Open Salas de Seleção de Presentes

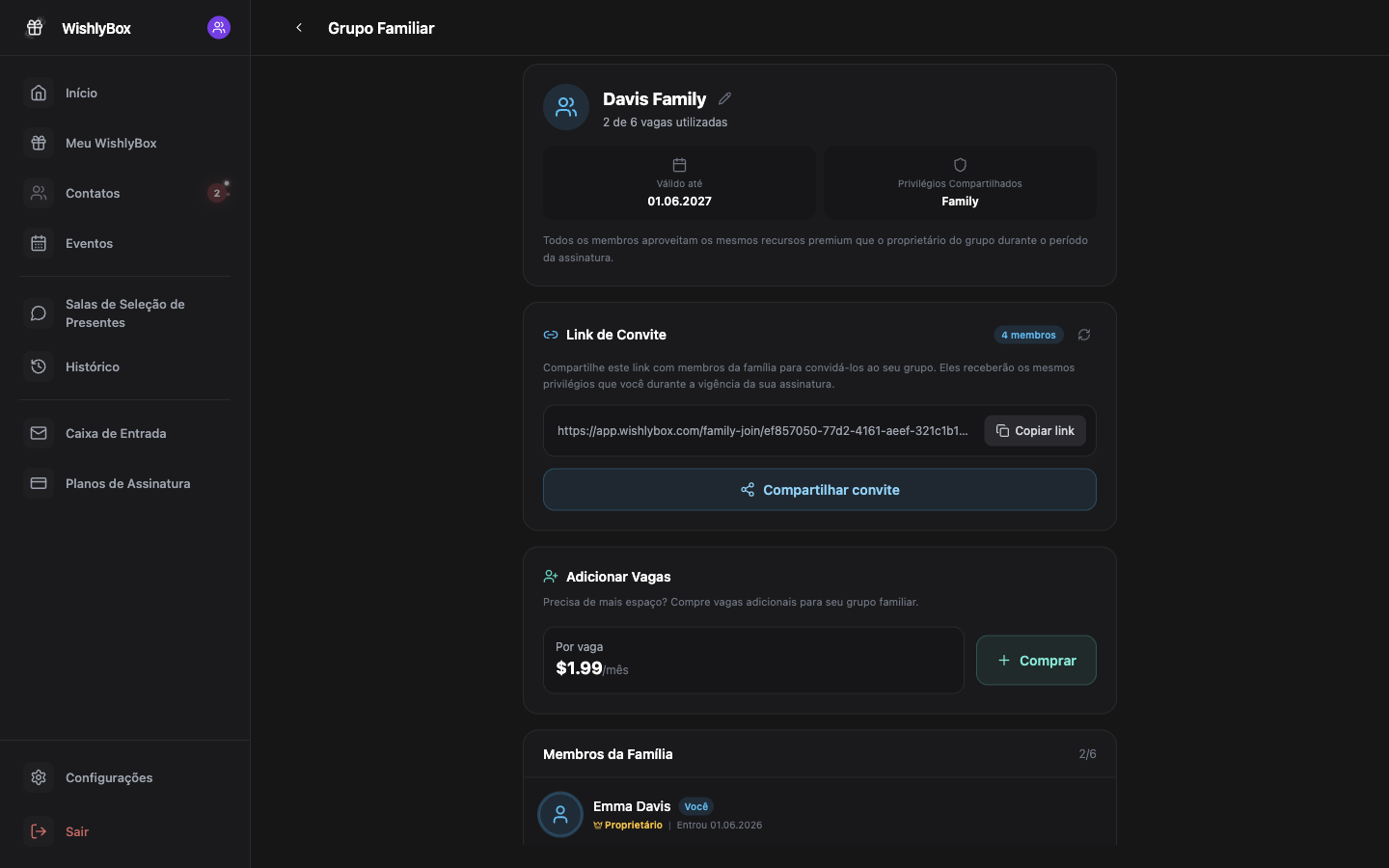(x=125, y=313)
